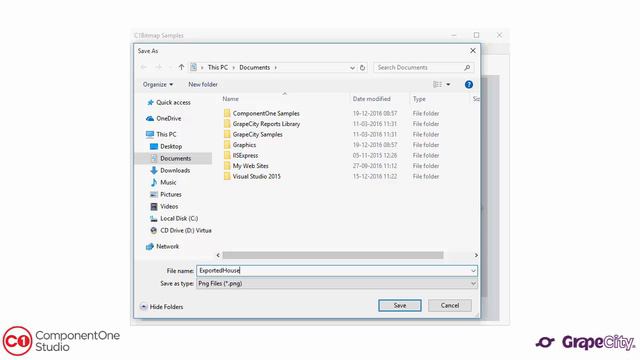Open the view options dropdown arrow

[448, 84]
